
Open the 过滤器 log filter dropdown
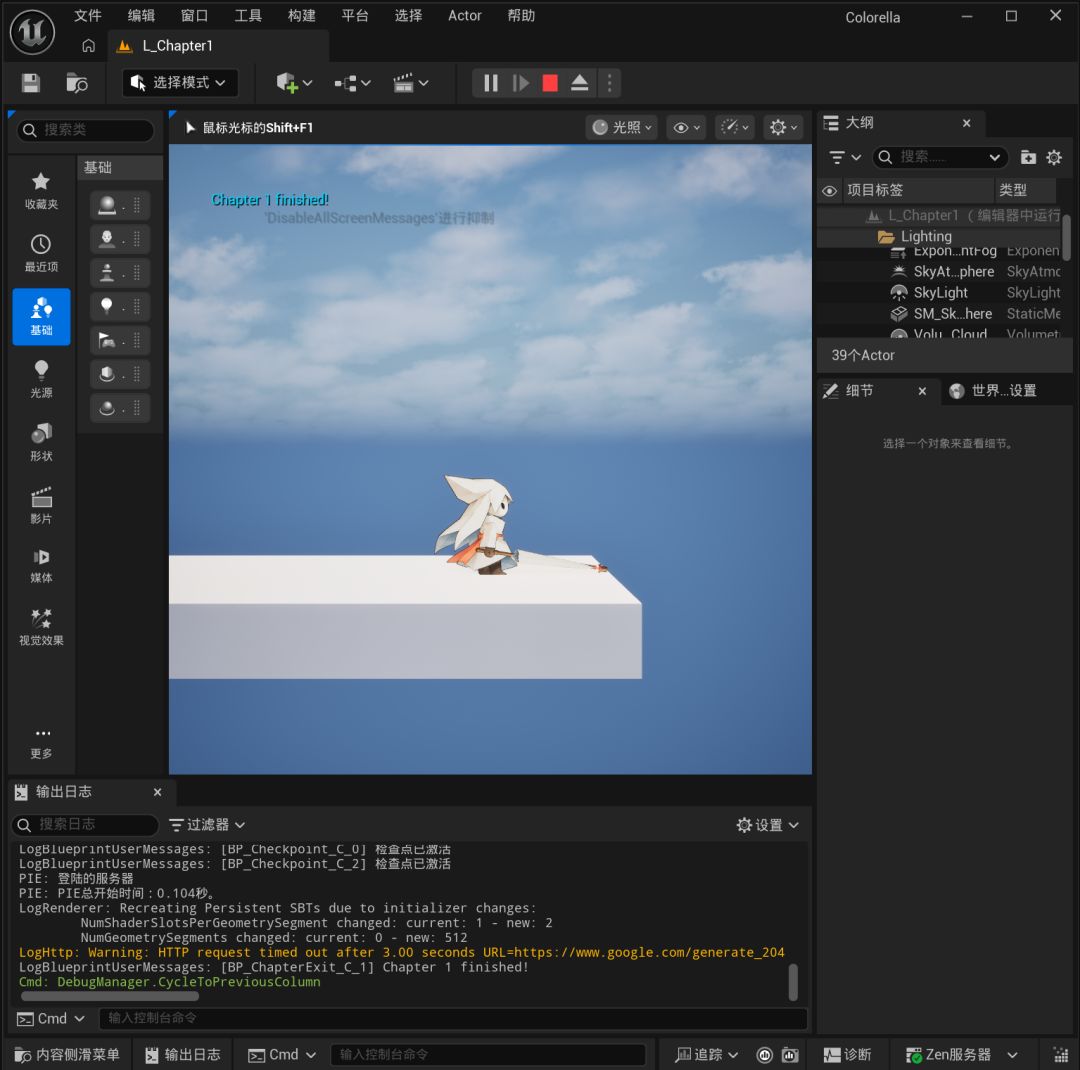tap(207, 825)
